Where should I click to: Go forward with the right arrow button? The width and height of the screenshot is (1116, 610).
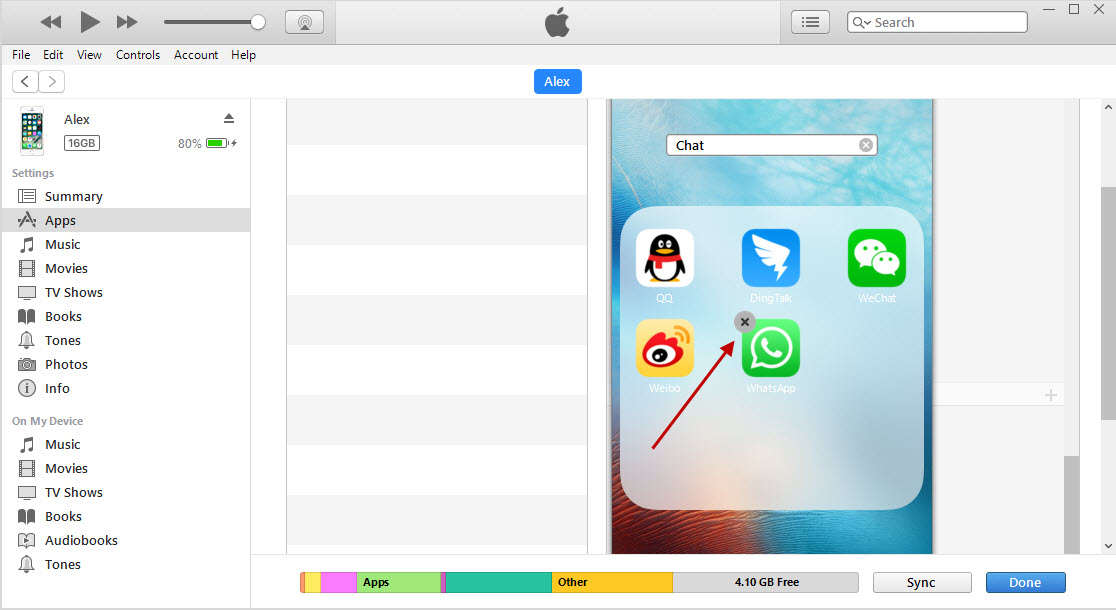point(52,82)
